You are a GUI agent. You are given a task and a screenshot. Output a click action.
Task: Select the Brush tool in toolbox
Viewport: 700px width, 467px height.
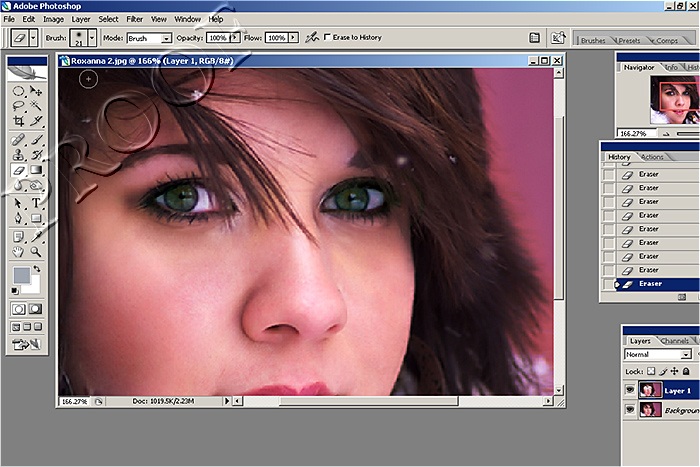36,140
